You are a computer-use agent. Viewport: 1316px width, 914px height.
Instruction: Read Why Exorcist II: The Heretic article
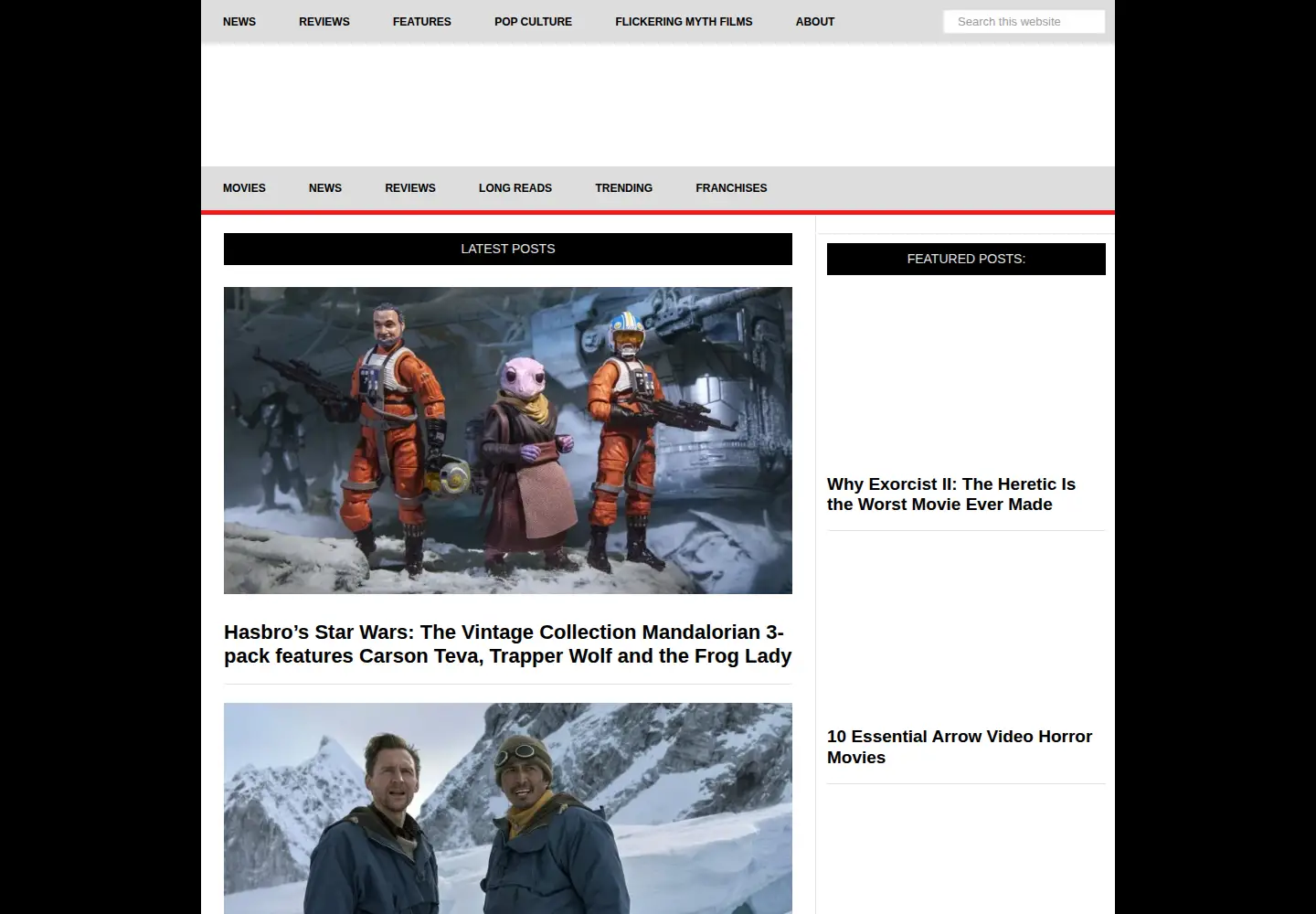951,494
